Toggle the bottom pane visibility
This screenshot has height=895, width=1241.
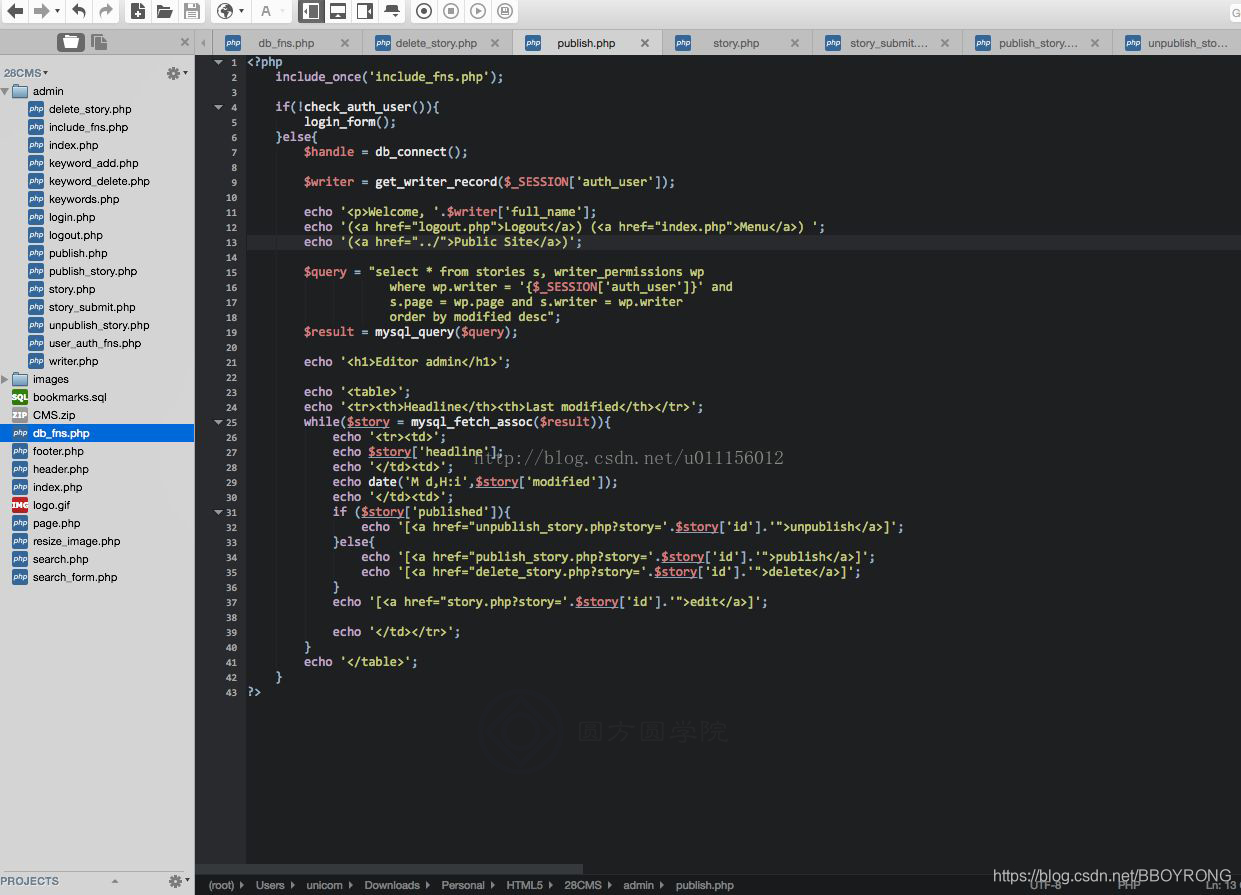[x=338, y=11]
